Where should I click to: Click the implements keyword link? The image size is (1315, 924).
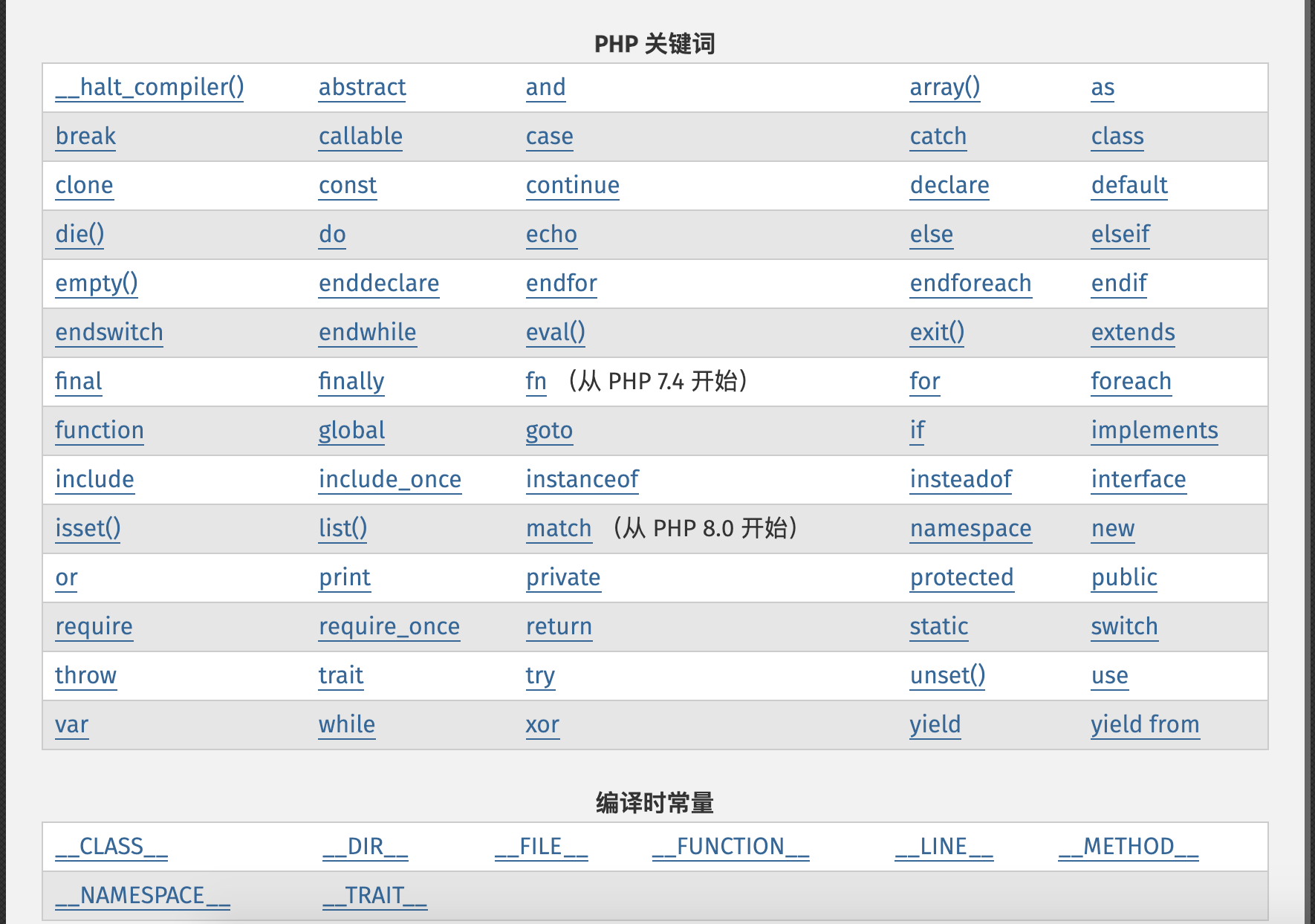pos(1155,431)
